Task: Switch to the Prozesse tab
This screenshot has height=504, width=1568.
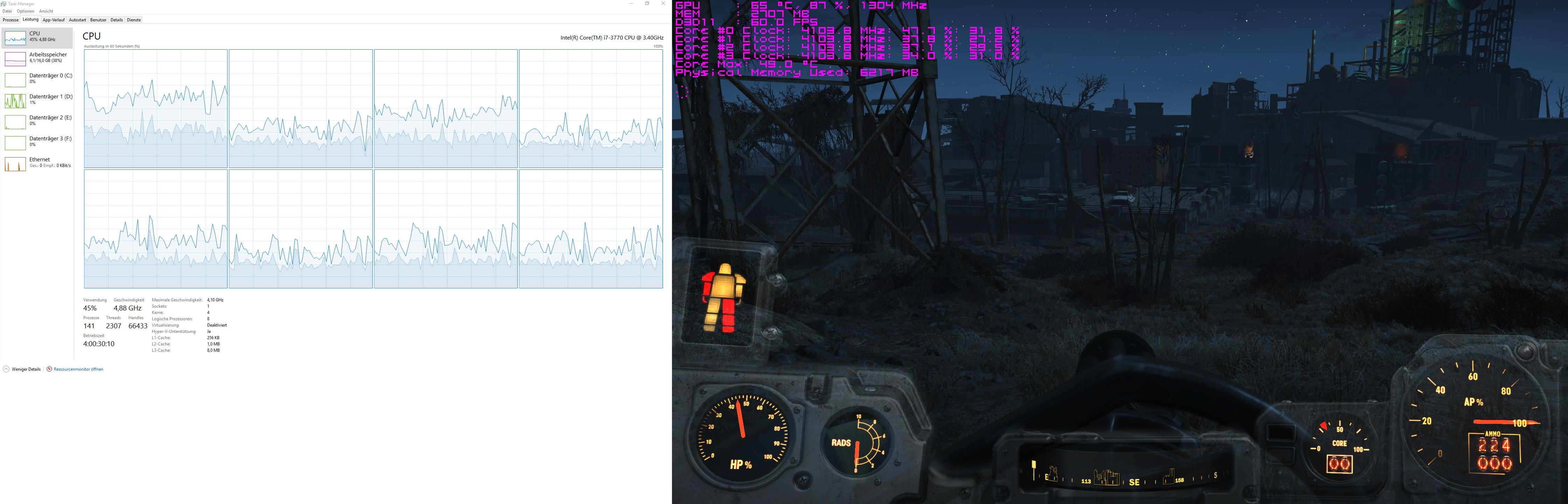Action: [11, 20]
